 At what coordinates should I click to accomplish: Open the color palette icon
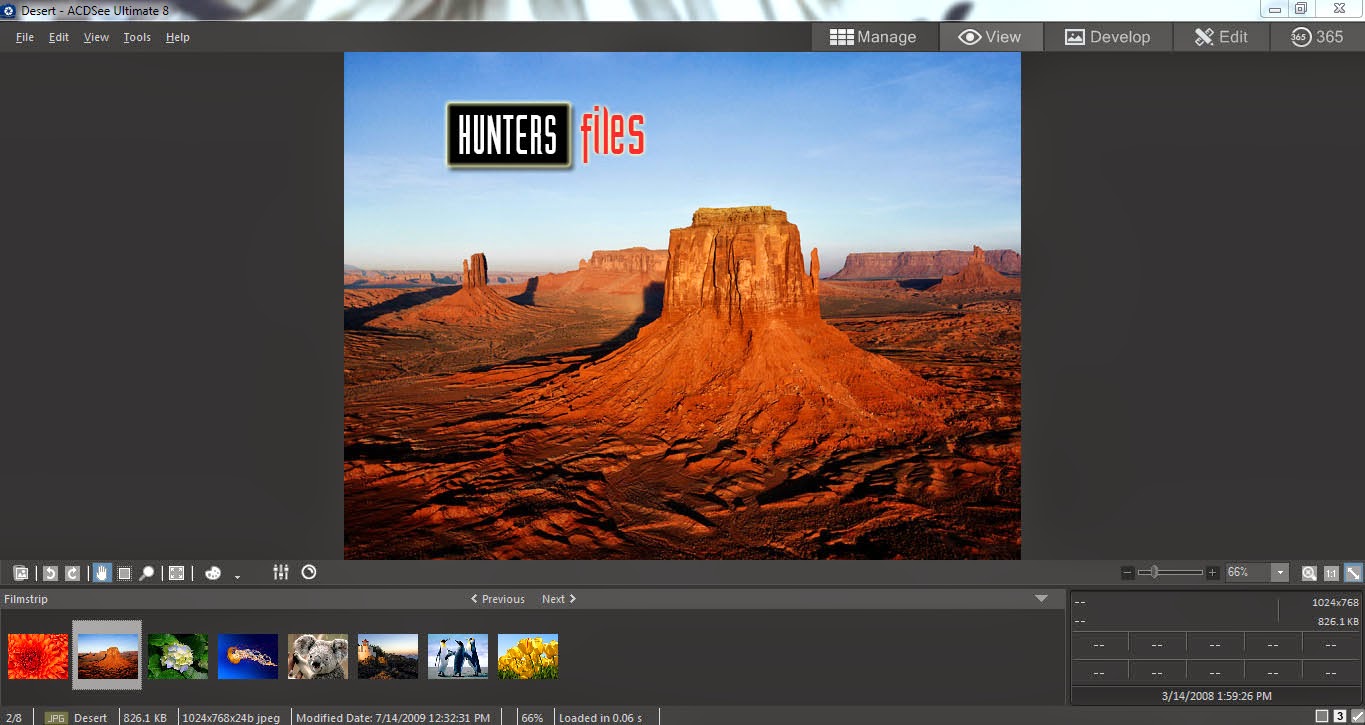[x=212, y=573]
